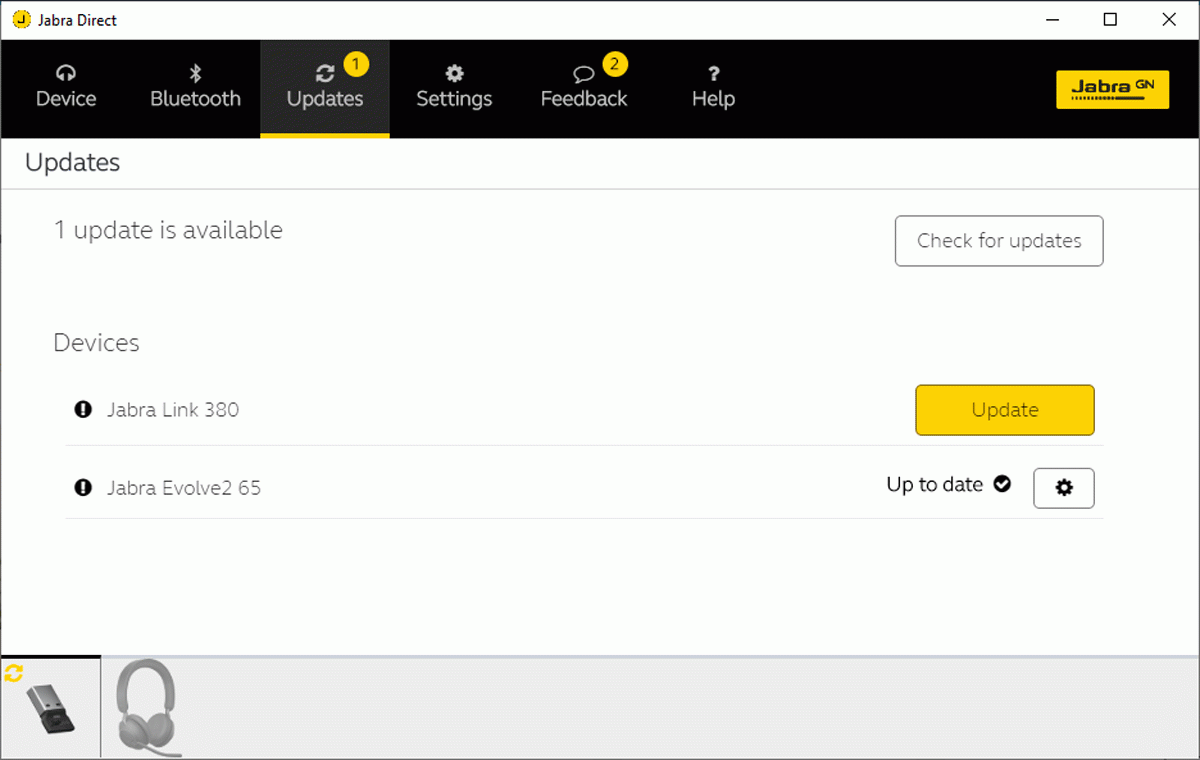Go to the Feedback tab
This screenshot has width=1200, height=760.
click(584, 88)
